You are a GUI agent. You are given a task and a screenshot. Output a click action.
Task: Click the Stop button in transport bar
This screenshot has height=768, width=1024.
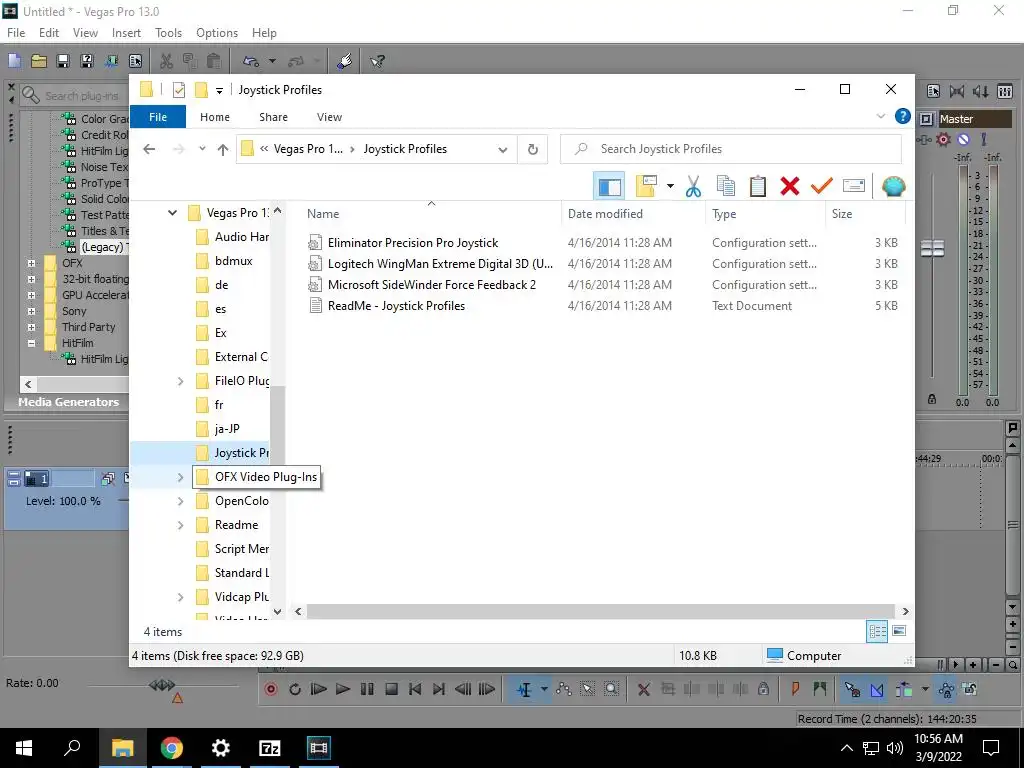[391, 689]
